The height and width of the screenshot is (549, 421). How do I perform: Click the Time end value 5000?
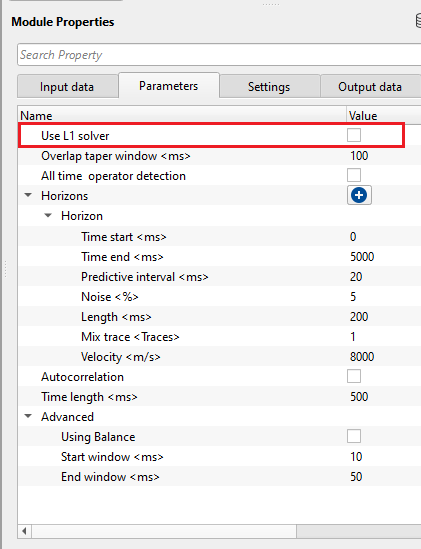coord(362,257)
